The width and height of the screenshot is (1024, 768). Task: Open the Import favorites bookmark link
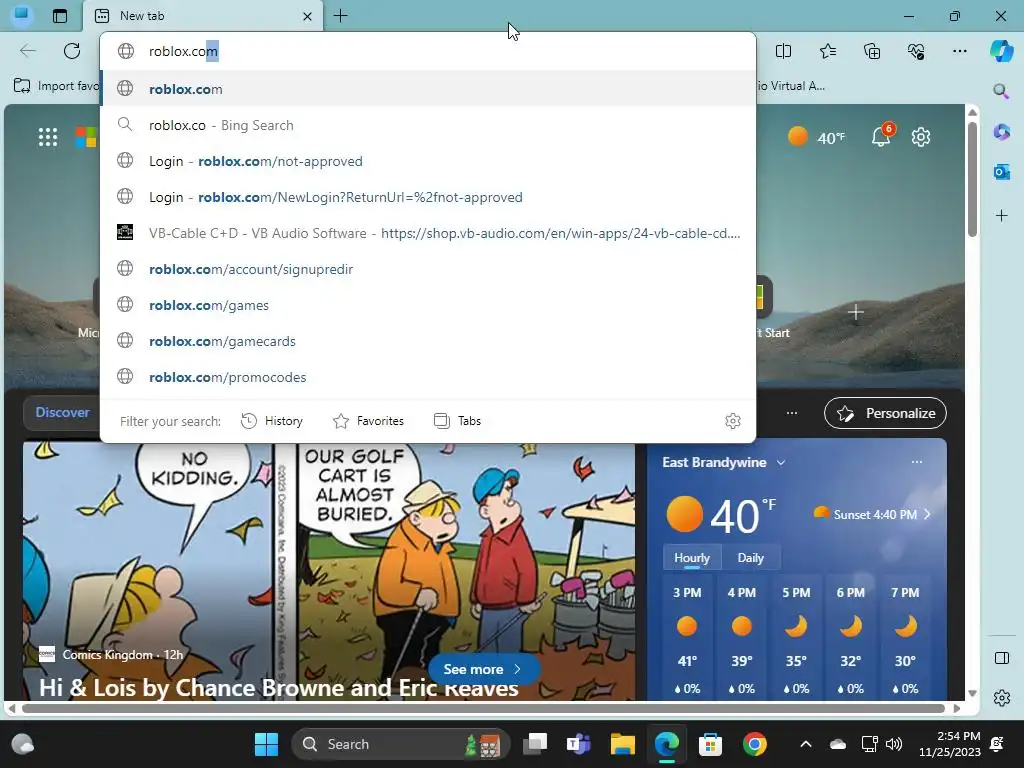pyautogui.click(x=56, y=86)
